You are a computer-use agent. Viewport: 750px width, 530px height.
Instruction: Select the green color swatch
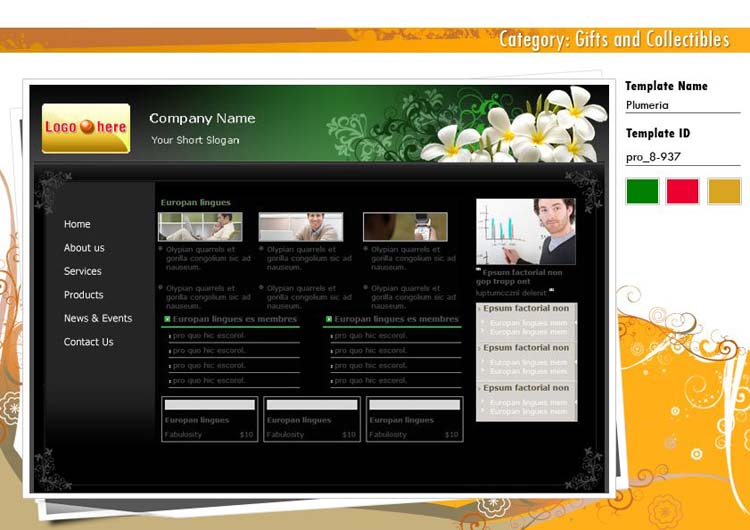point(643,191)
